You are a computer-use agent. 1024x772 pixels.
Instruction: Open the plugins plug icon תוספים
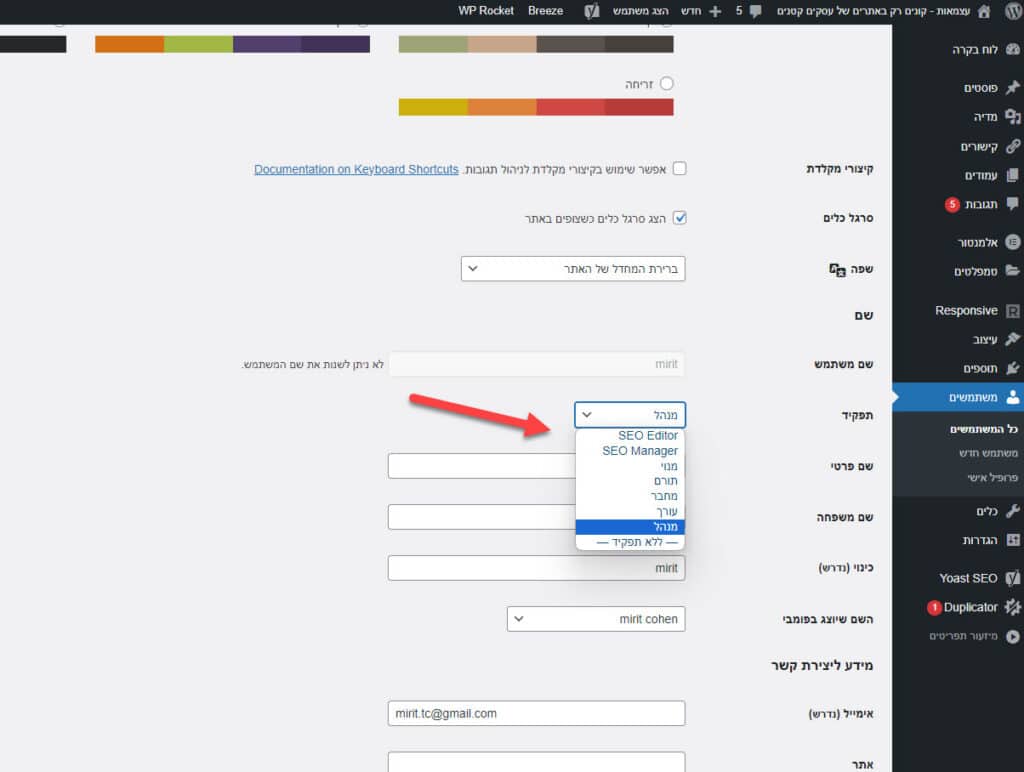1013,368
